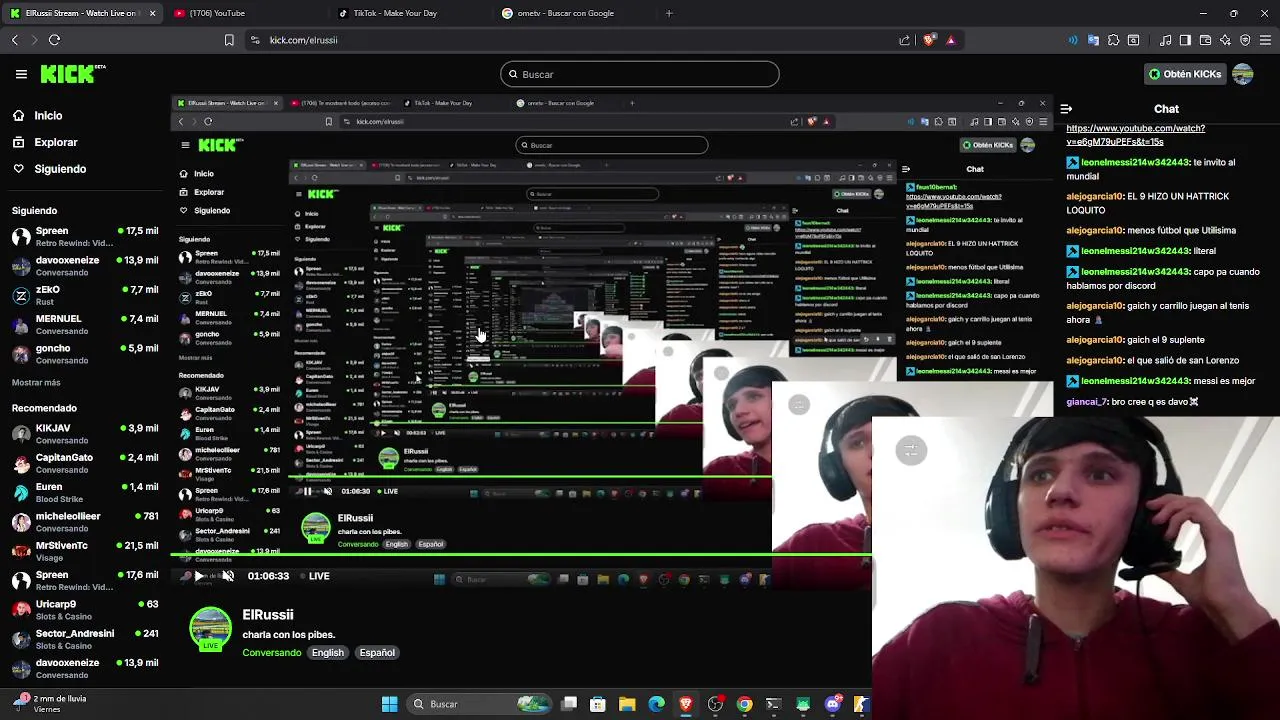Open a new browser tab
This screenshot has height=720, width=1280.
coord(669,13)
